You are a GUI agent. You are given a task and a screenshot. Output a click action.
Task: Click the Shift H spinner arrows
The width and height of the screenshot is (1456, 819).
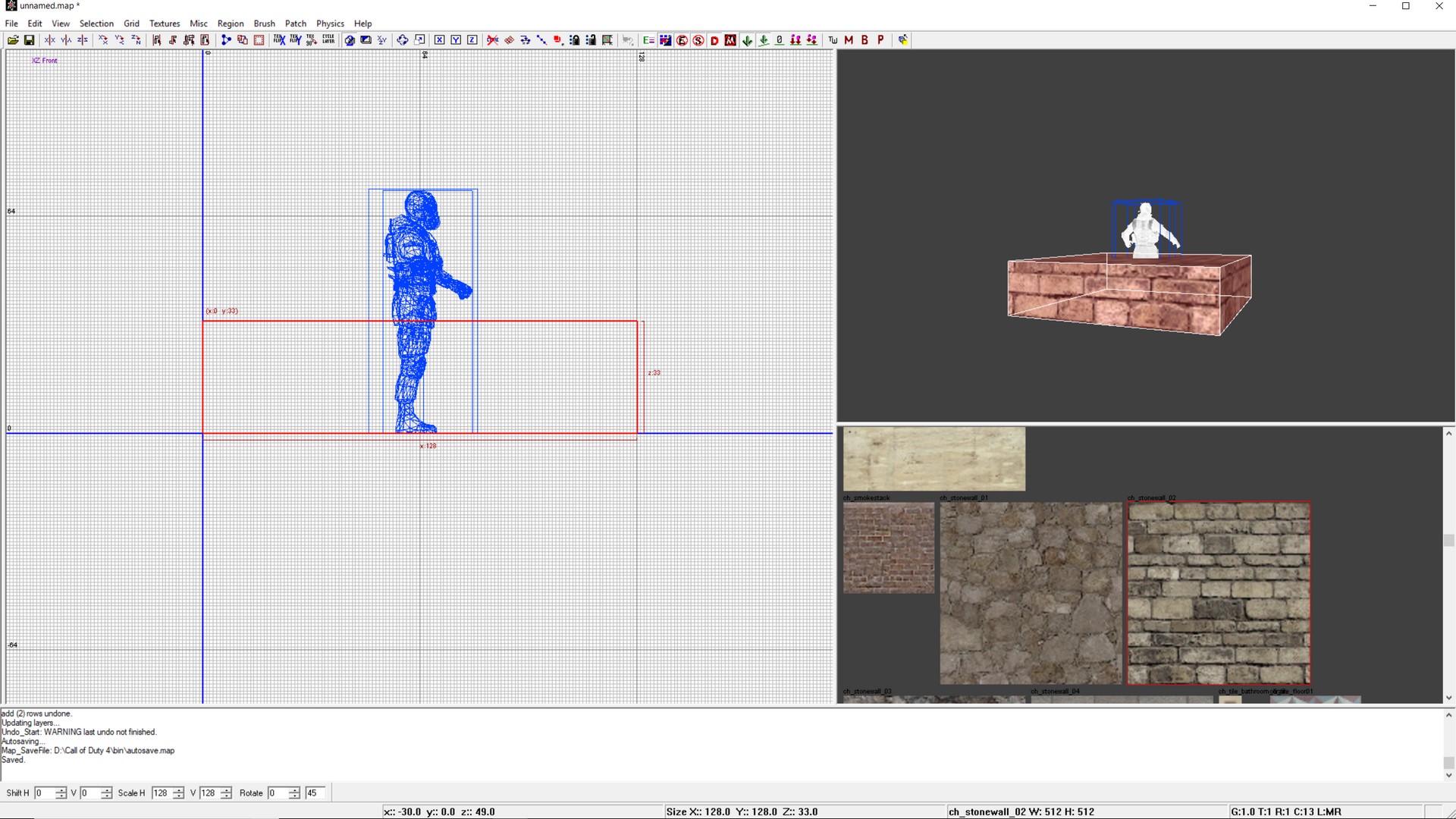tap(61, 793)
